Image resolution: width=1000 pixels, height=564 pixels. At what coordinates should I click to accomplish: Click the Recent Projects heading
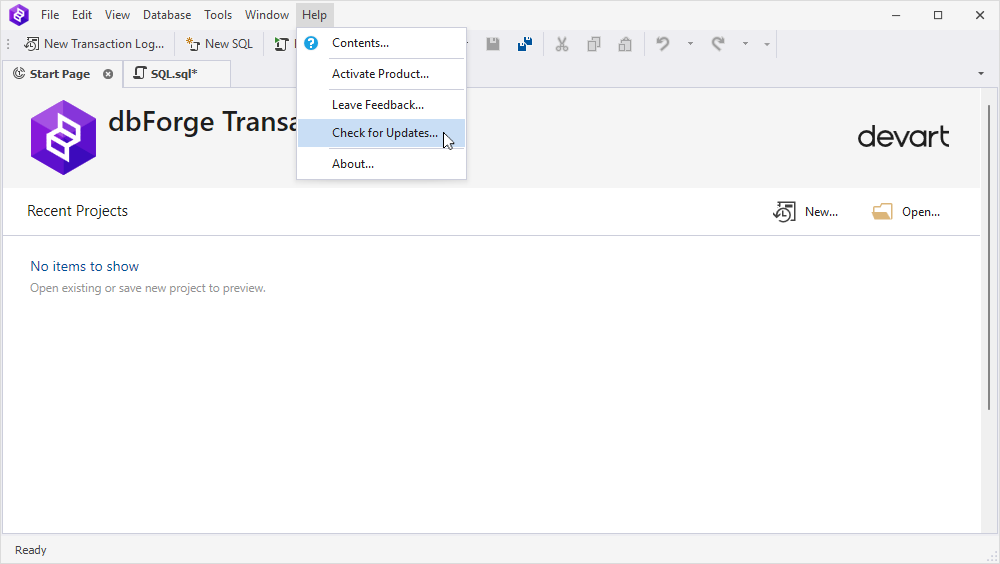pyautogui.click(x=78, y=211)
